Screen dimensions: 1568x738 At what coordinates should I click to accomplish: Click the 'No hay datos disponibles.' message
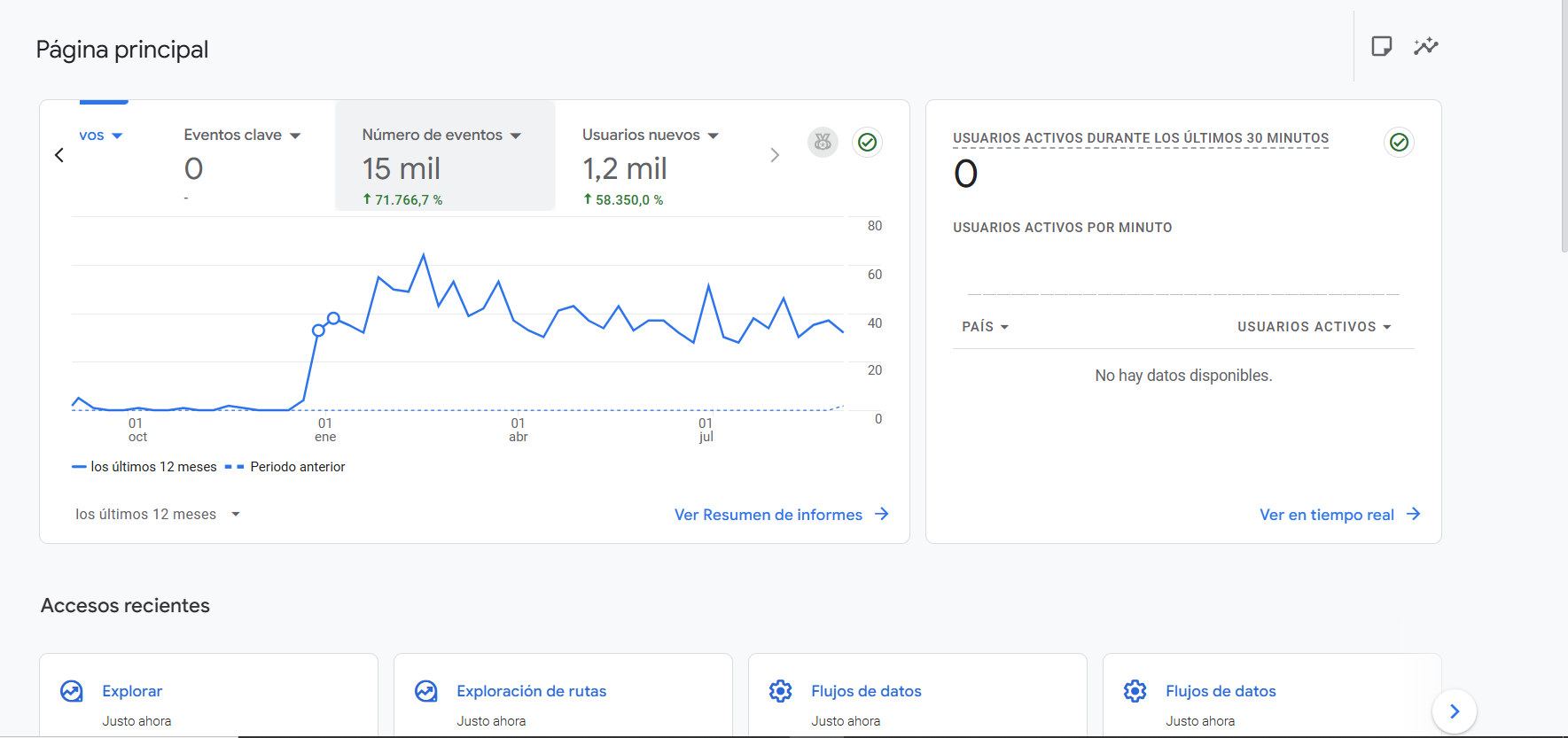[1183, 376]
